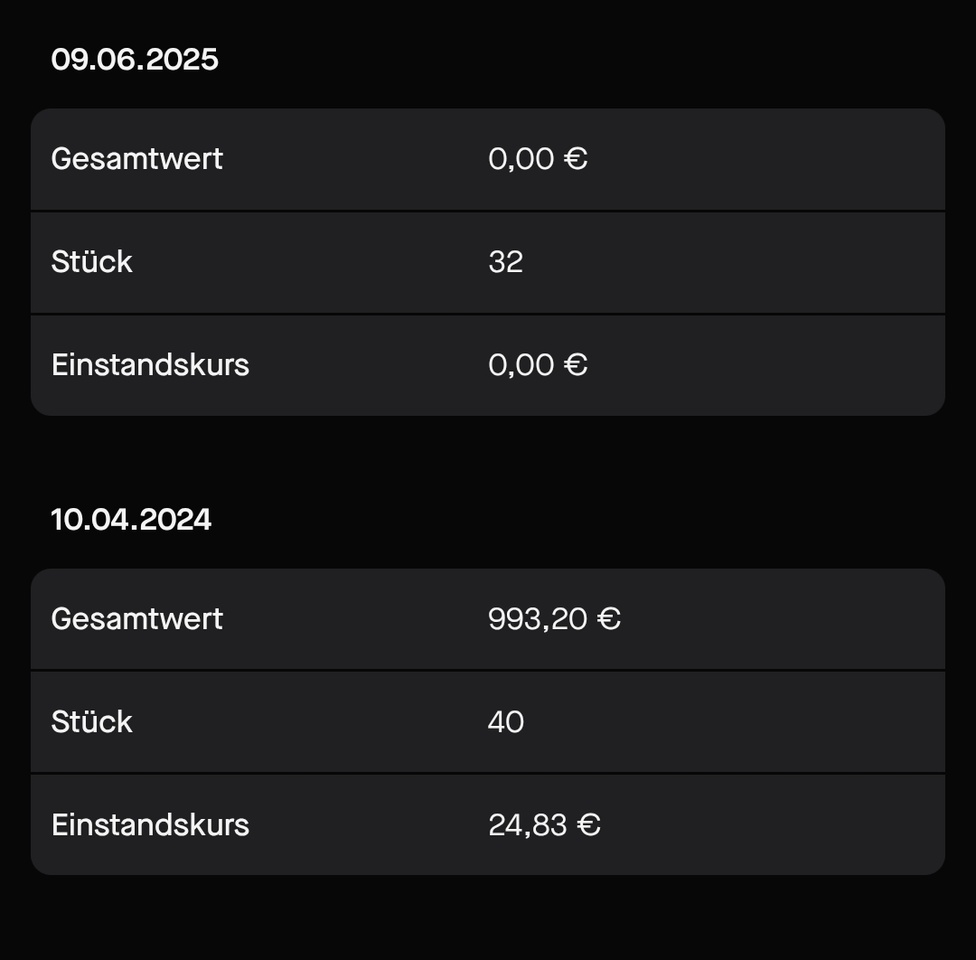The width and height of the screenshot is (976, 960).
Task: Click the euro sign after 24,83
Action: [x=588, y=825]
